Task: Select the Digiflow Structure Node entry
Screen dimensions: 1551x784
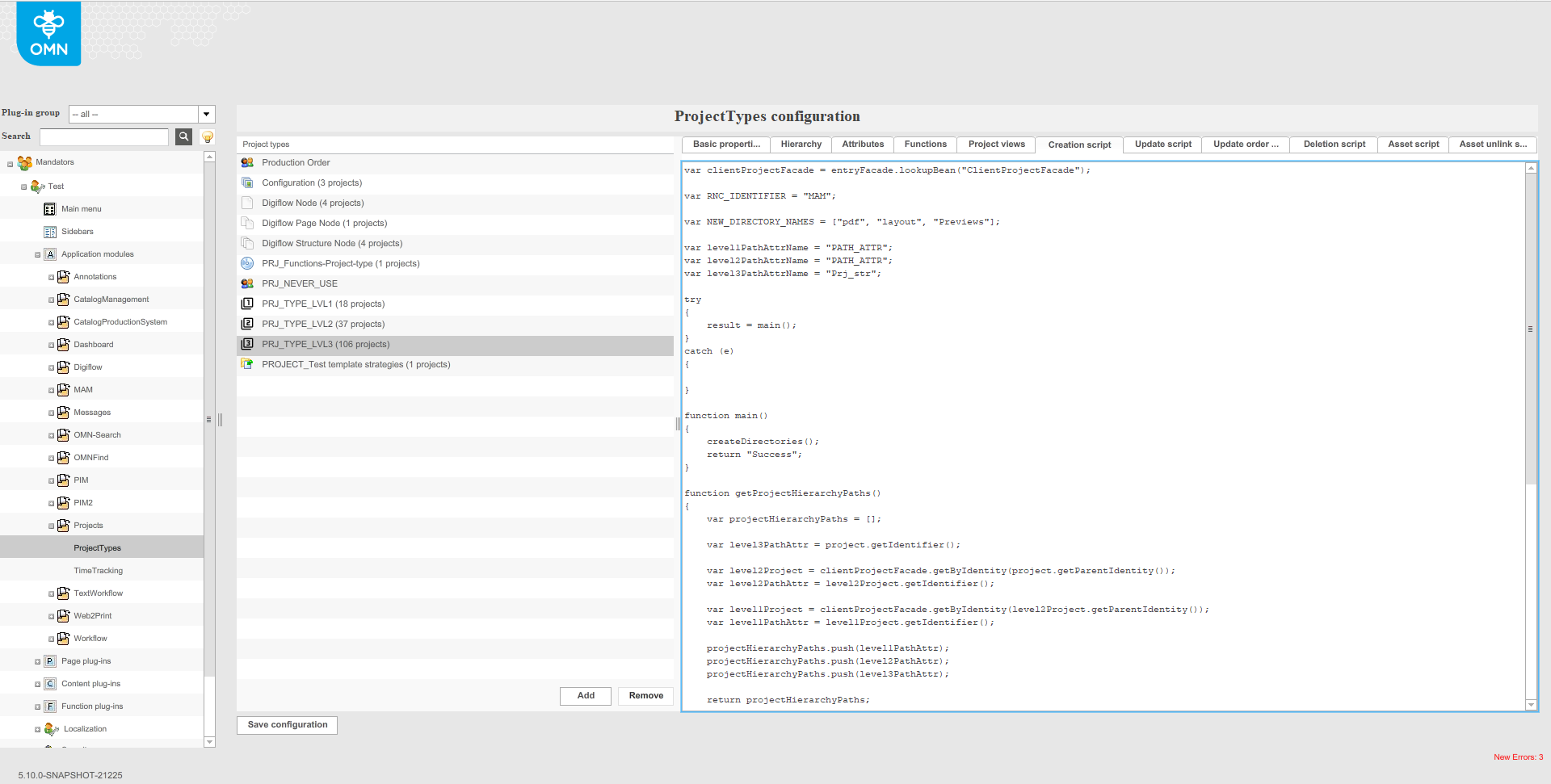Action: [x=332, y=243]
